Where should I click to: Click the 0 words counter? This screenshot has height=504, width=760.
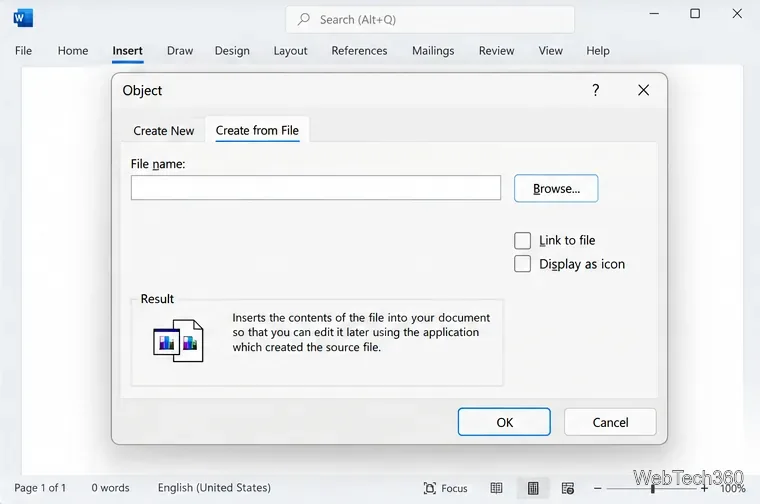[x=111, y=488]
